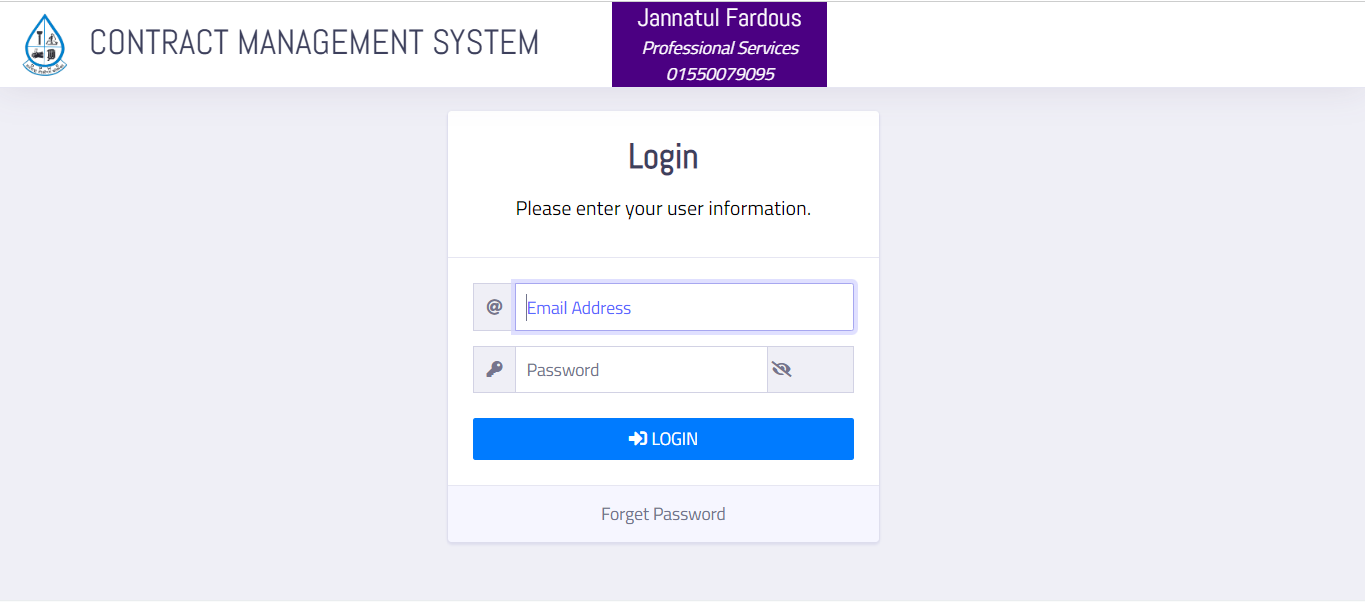This screenshot has width=1365, height=605.
Task: Focus the Password input field
Action: point(641,369)
